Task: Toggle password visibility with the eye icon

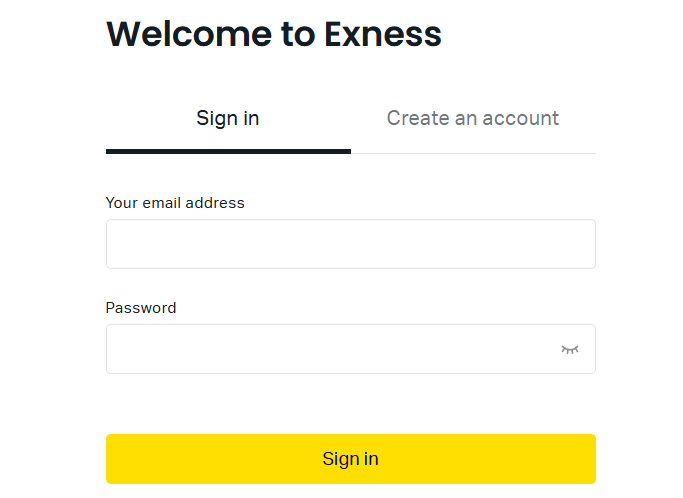Action: click(570, 349)
